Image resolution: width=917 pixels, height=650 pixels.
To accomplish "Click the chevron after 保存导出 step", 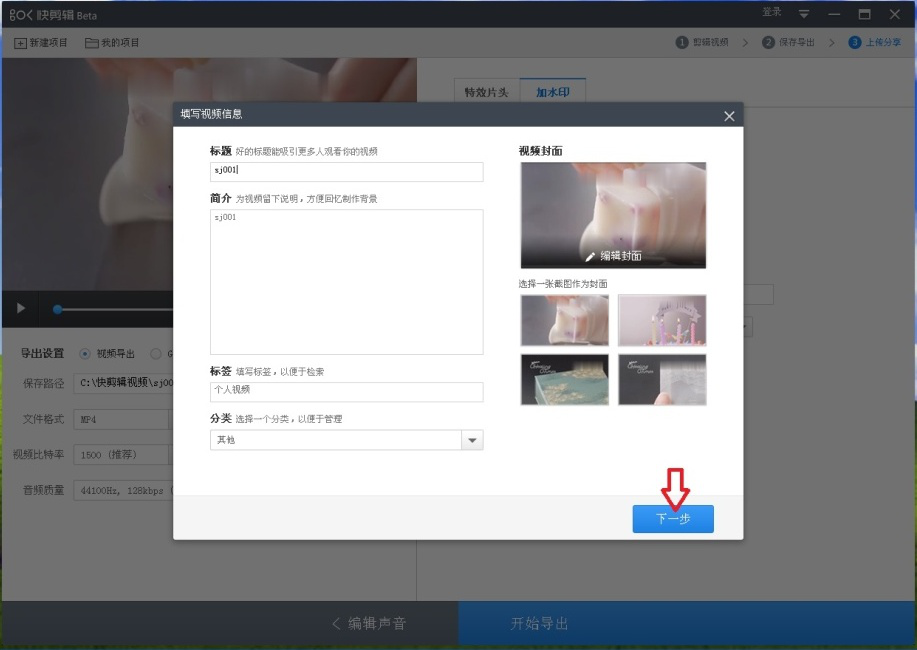I will point(831,43).
